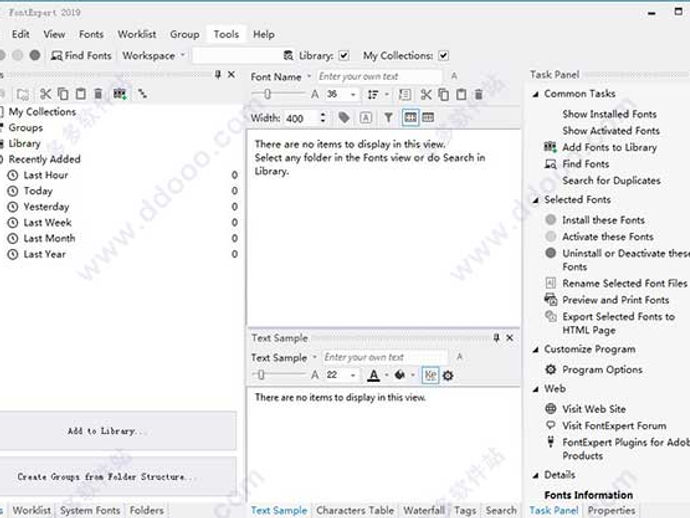690x518 pixels.
Task: Pin the Text Sample panel
Action: 496,338
